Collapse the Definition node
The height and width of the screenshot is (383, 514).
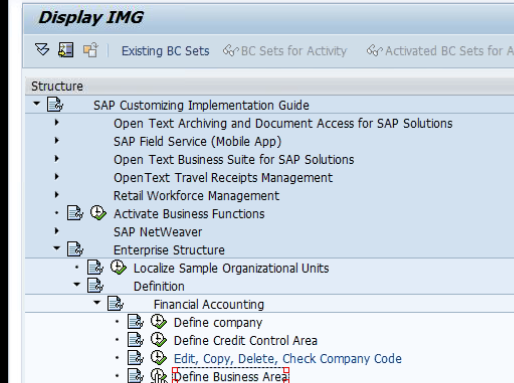[x=77, y=284]
